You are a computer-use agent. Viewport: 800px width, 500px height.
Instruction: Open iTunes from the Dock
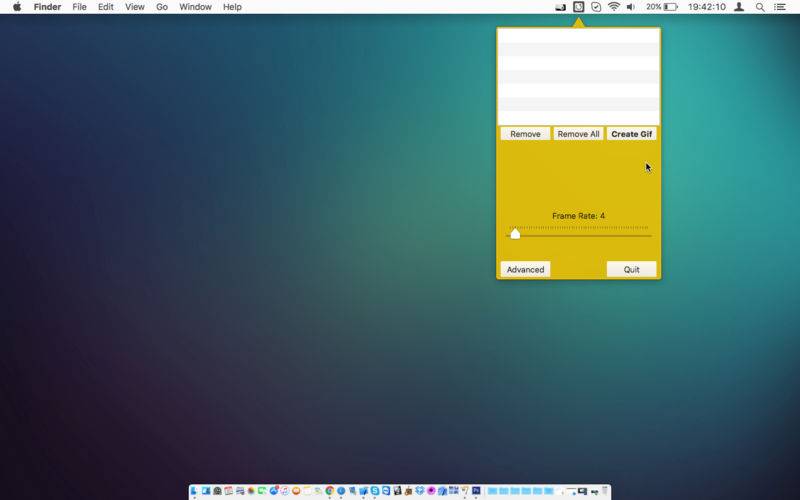[x=285, y=491]
